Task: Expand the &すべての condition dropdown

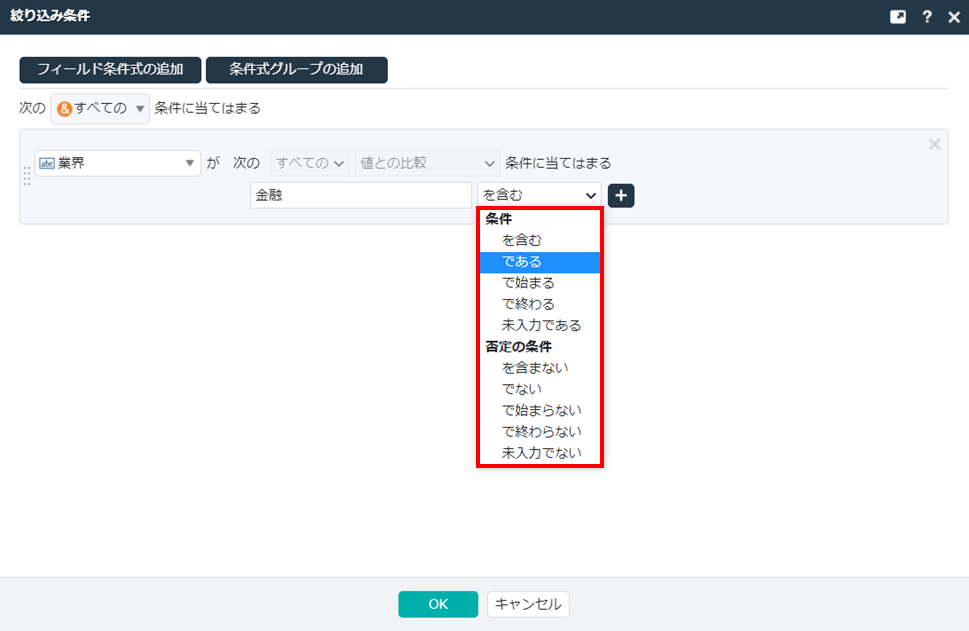Action: tap(100, 108)
